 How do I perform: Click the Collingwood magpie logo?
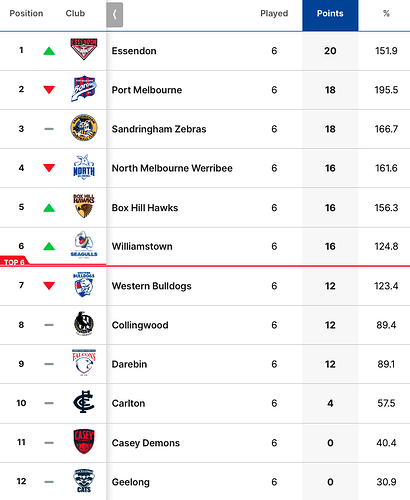coord(84,323)
